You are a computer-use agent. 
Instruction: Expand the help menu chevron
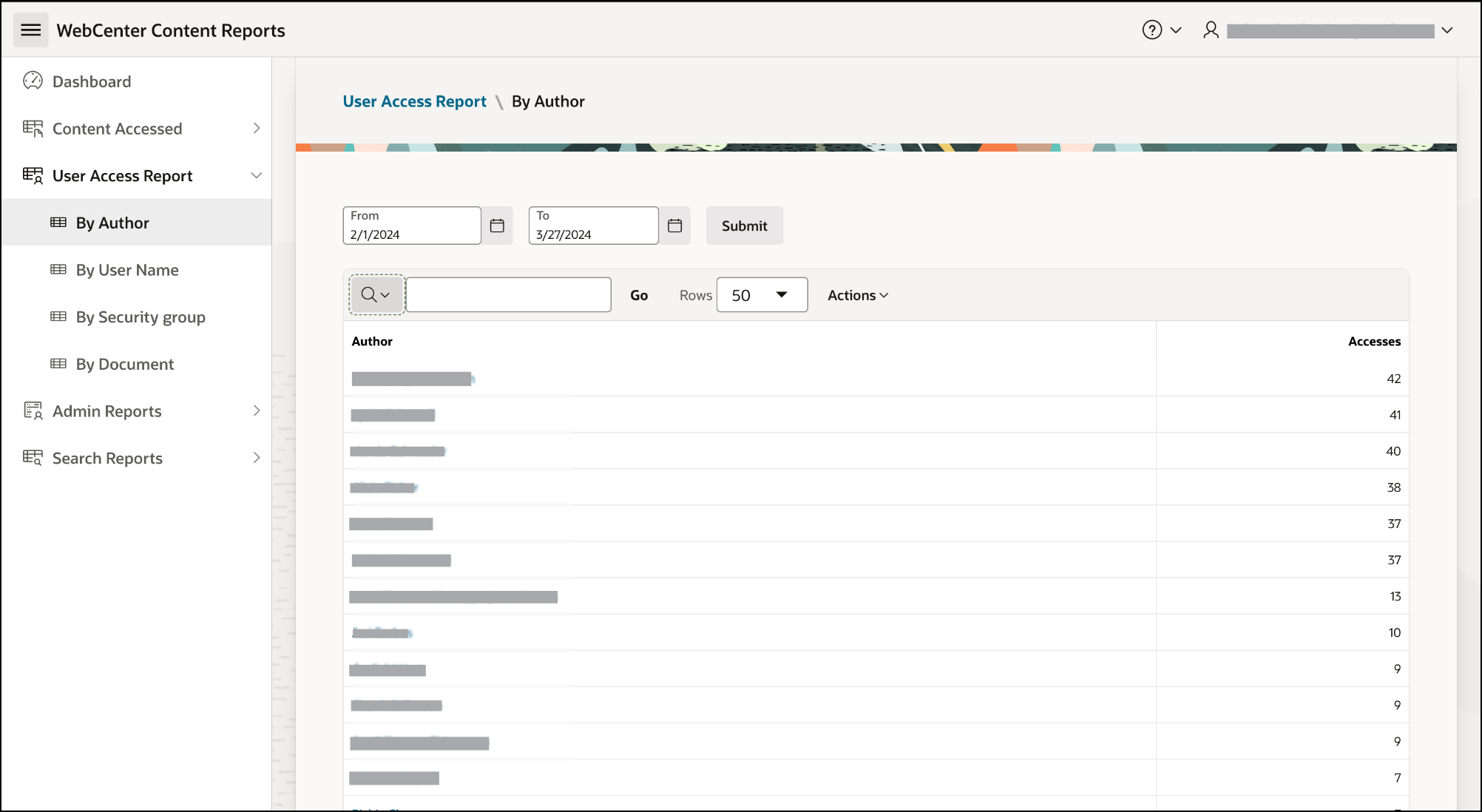pyautogui.click(x=1176, y=30)
